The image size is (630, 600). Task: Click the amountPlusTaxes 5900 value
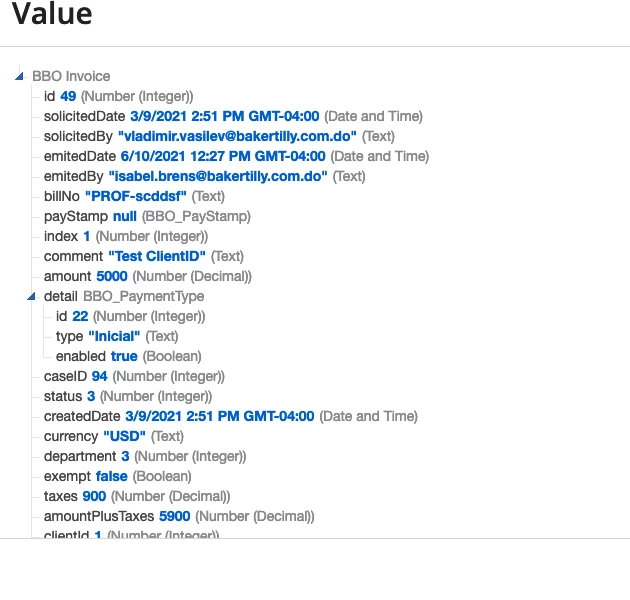174,516
